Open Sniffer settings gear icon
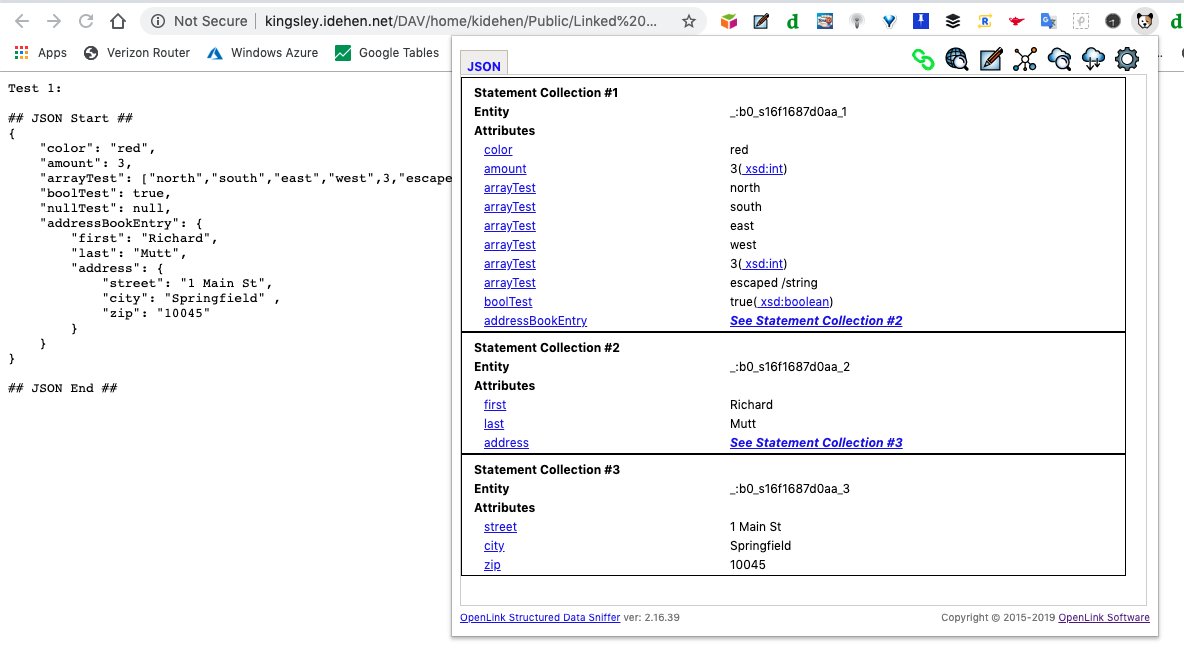Viewport: 1184px width, 670px height. (x=1127, y=59)
